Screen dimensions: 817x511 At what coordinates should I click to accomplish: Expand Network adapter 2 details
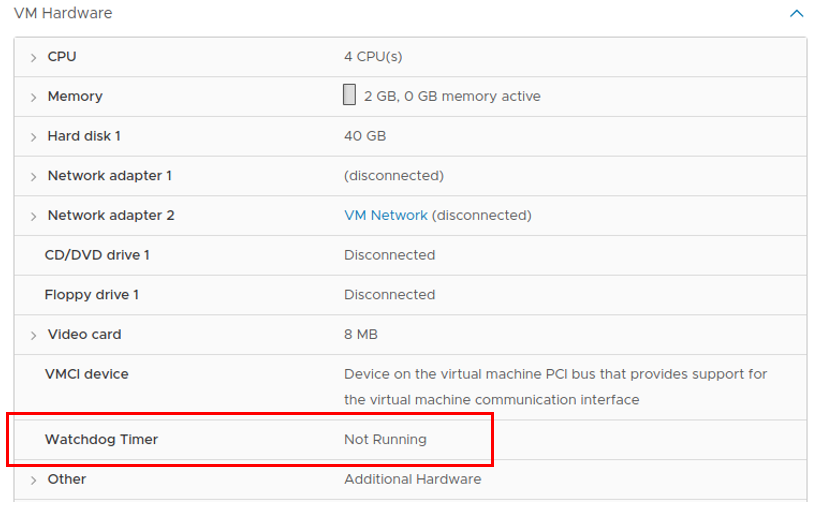(33, 216)
